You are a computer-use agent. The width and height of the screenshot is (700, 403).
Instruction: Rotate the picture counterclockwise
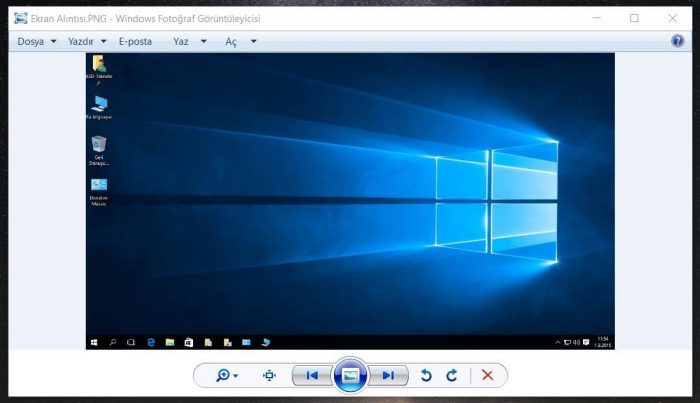pos(426,375)
